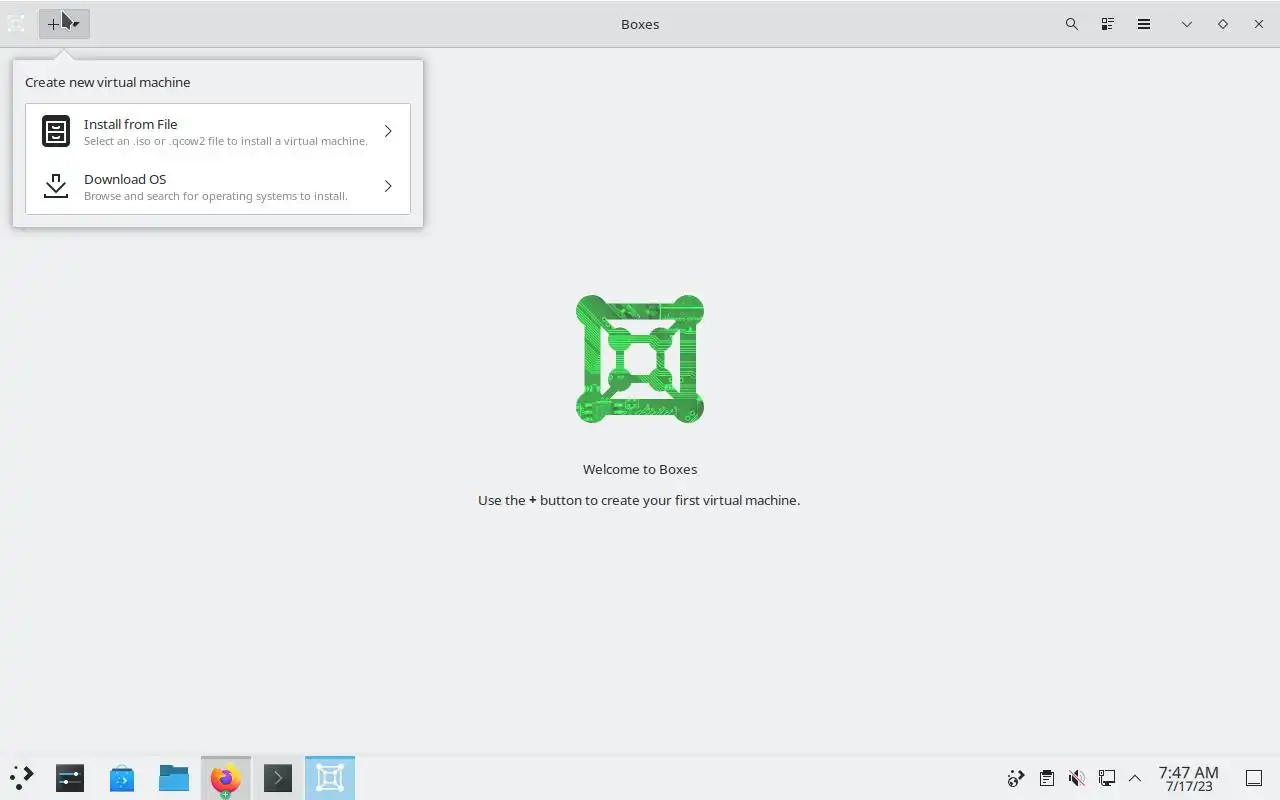Image resolution: width=1280 pixels, height=800 pixels.
Task: Open Install from File option
Action: tap(218, 131)
